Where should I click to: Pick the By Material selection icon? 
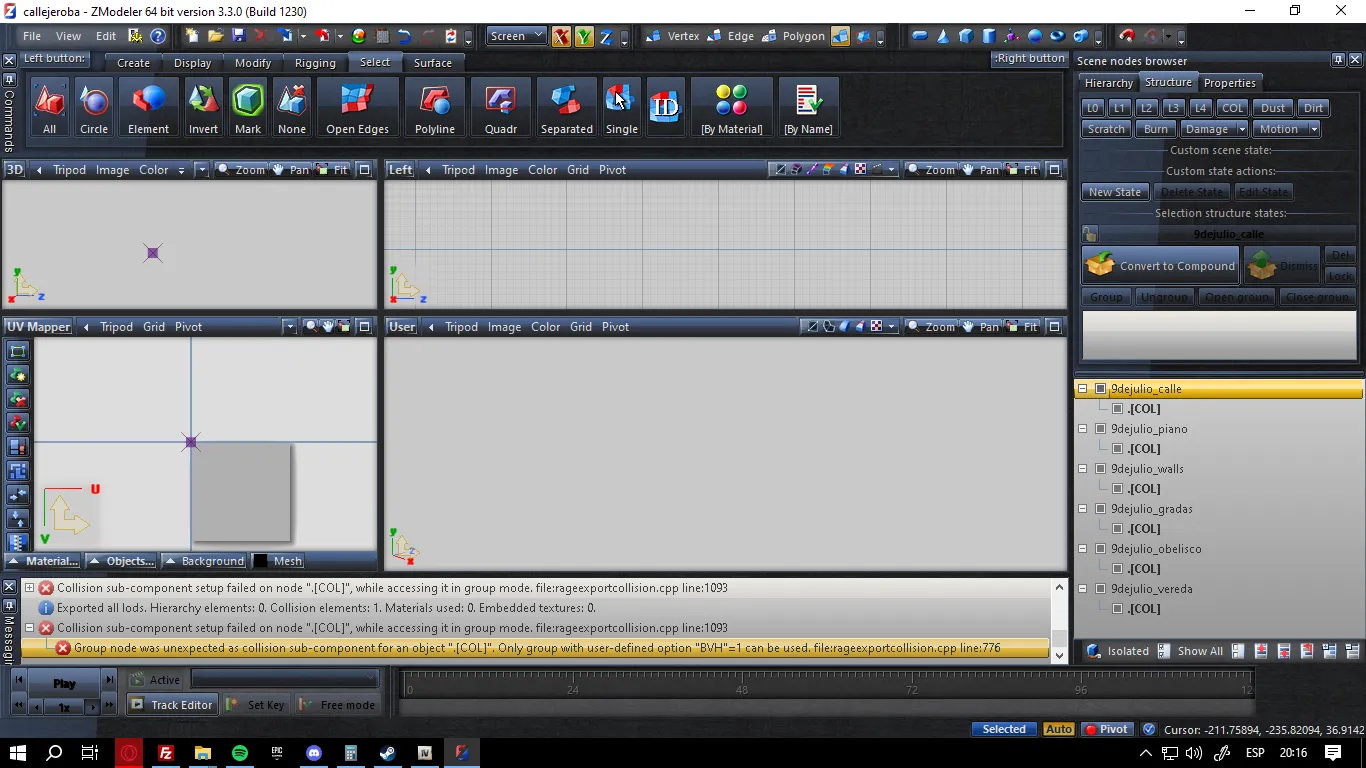pos(731,107)
